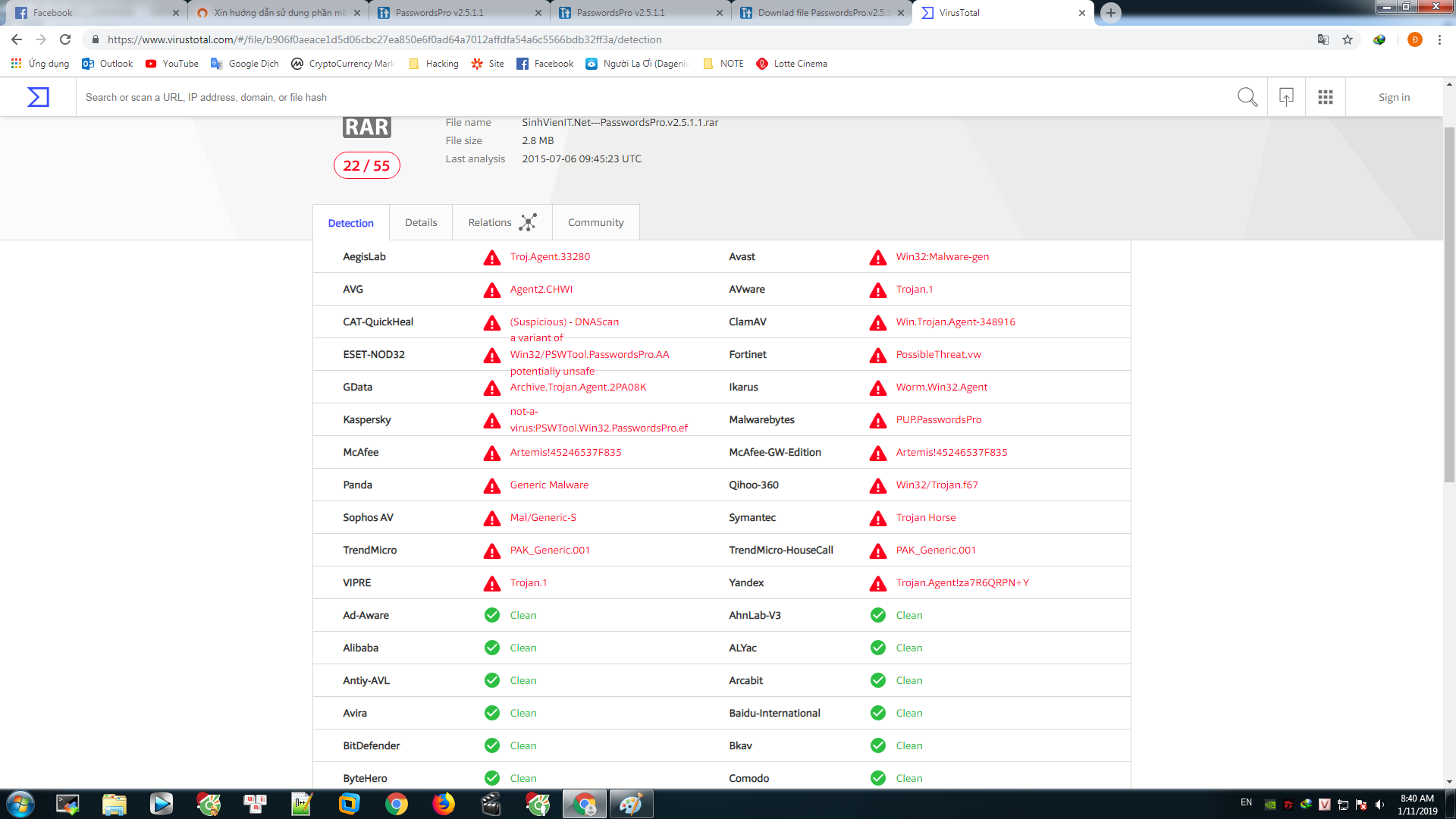The image size is (1456, 819).
Task: Click the VirusTotal logo icon
Action: coord(38,97)
